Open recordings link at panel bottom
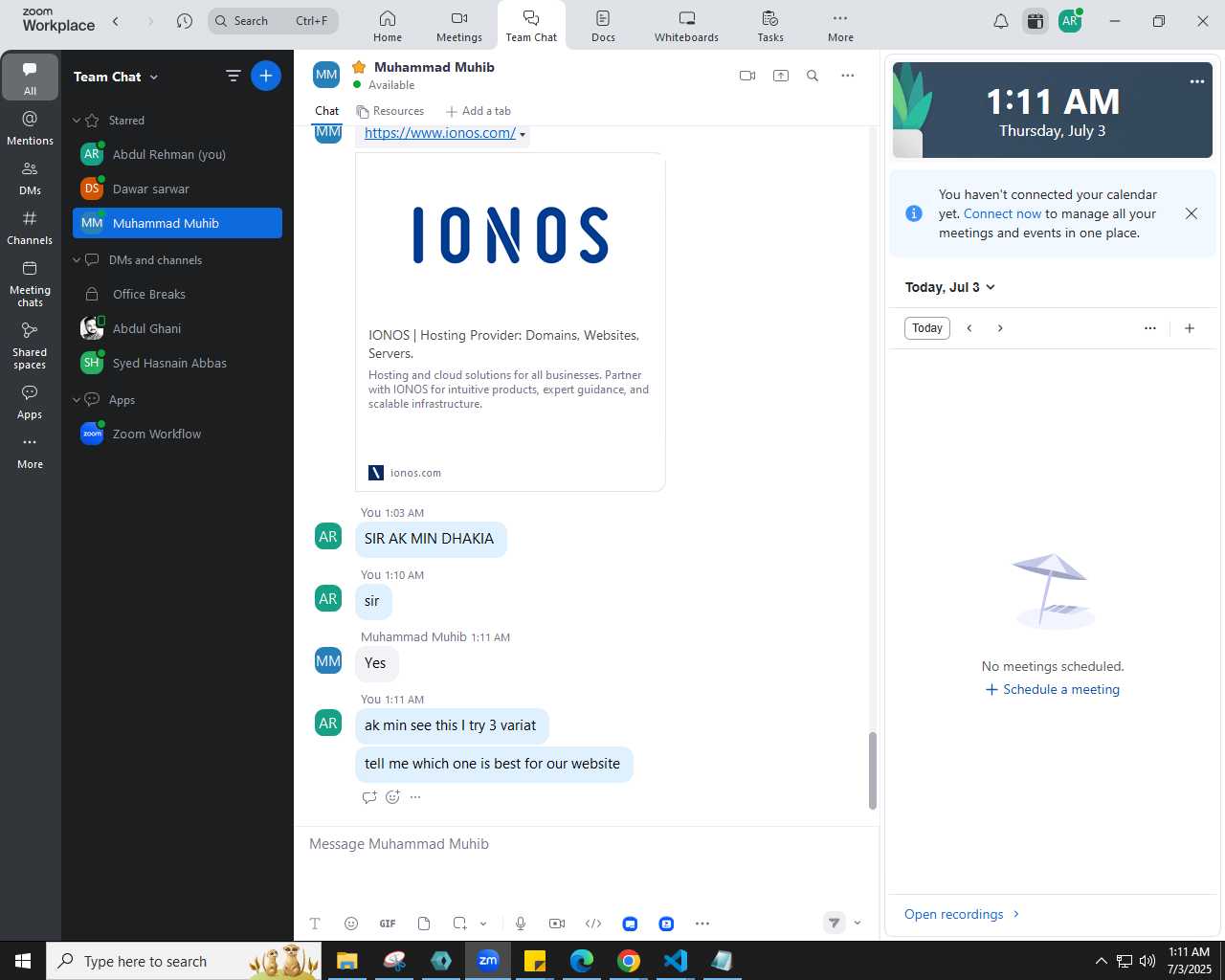 pyautogui.click(x=962, y=914)
